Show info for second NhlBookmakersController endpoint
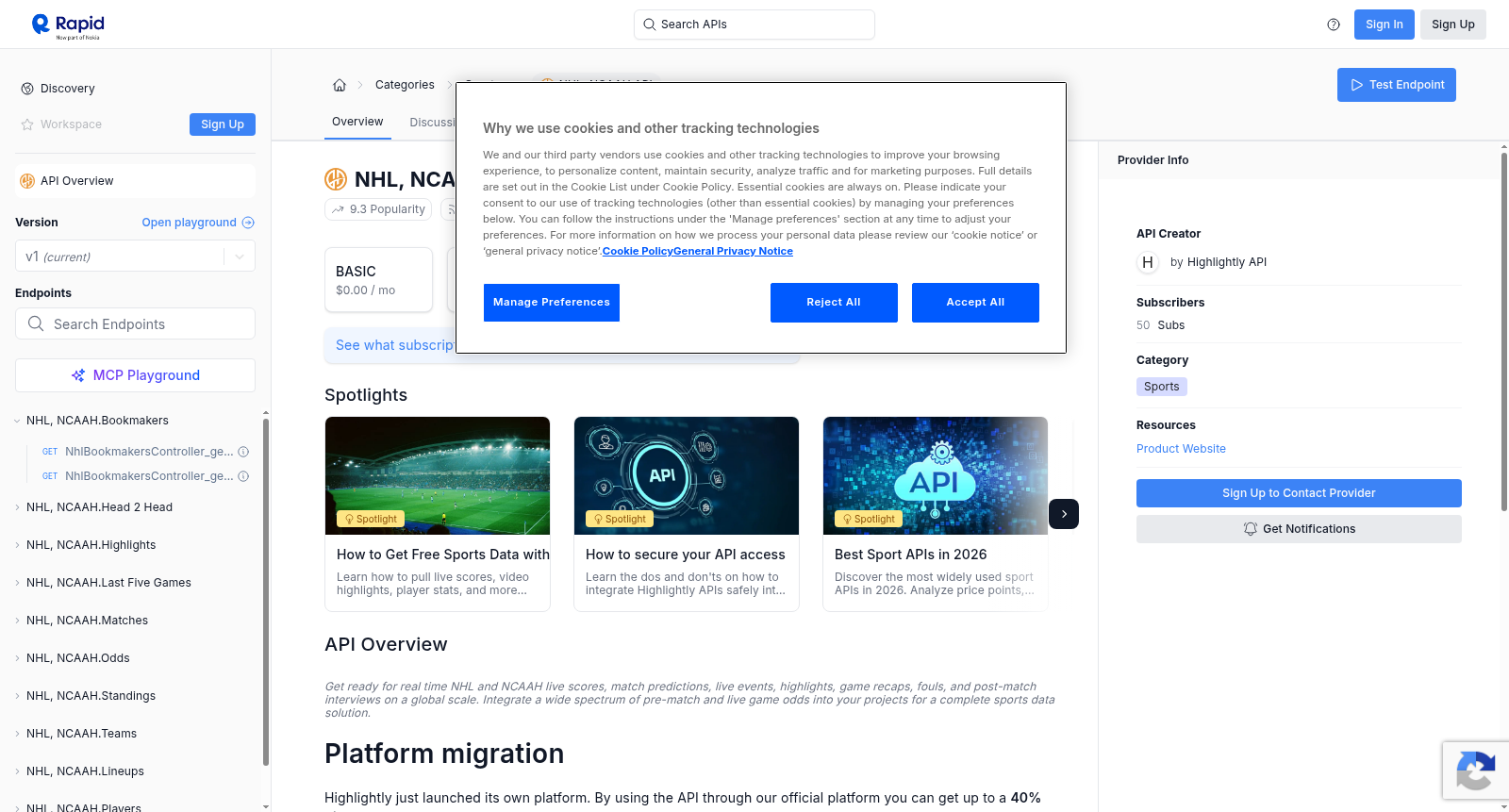Image resolution: width=1509 pixels, height=812 pixels. (x=243, y=476)
